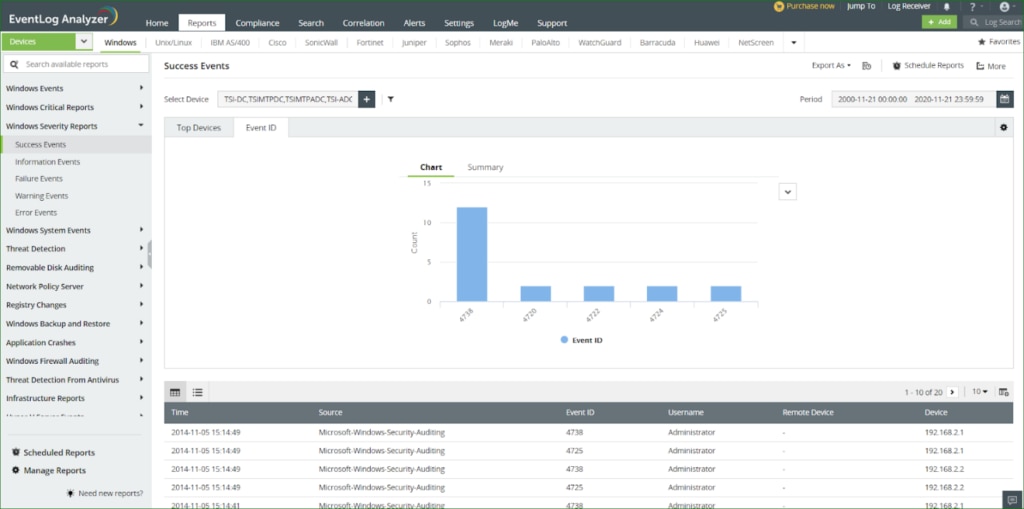
Task: Open the chart settings gear icon
Action: pyautogui.click(x=1004, y=127)
